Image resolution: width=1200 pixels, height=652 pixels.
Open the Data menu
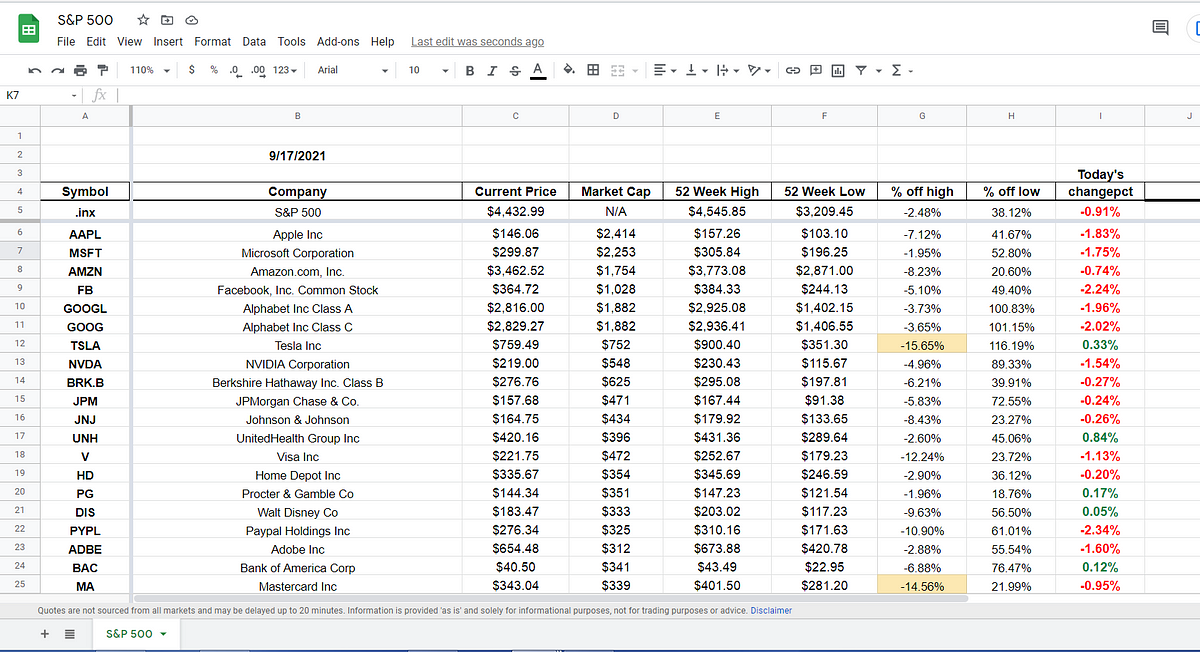click(254, 42)
